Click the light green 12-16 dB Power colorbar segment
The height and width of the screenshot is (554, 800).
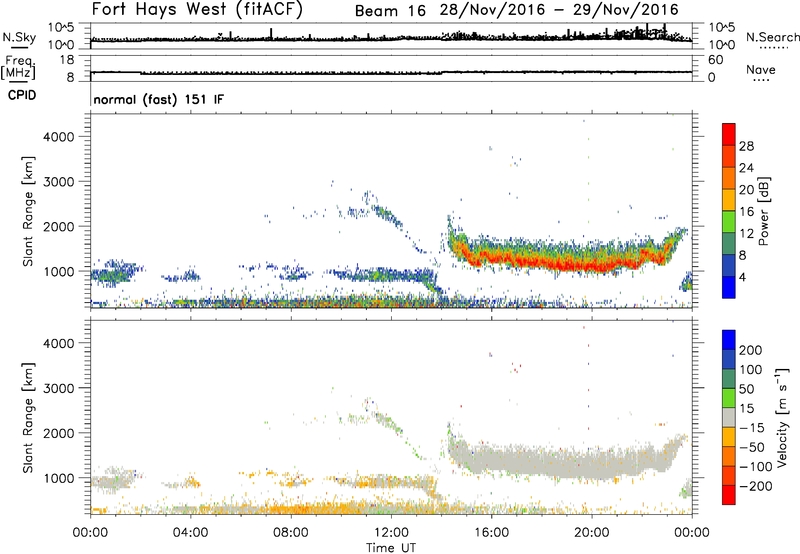pyautogui.click(x=729, y=221)
